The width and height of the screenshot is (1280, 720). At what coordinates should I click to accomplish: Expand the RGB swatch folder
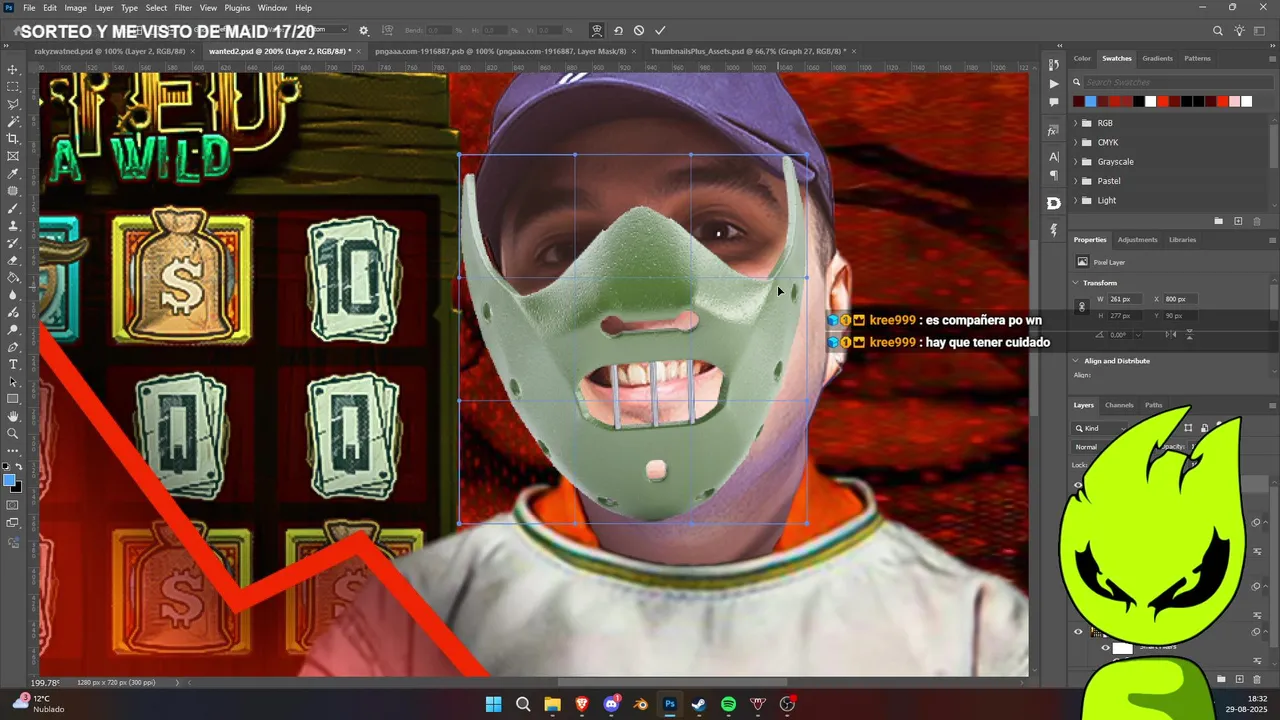tap(1076, 123)
